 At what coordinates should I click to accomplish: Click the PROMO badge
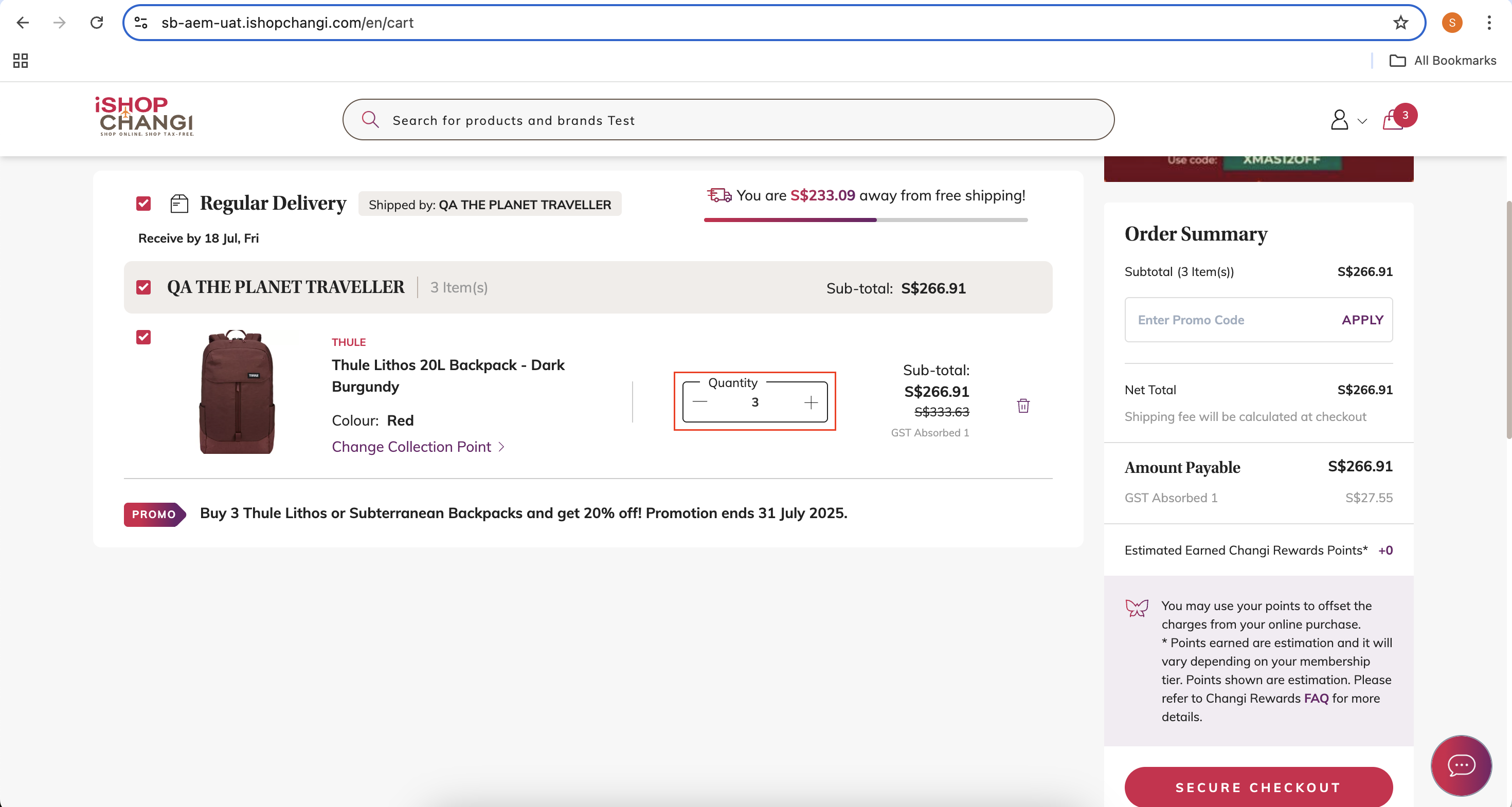tap(154, 515)
